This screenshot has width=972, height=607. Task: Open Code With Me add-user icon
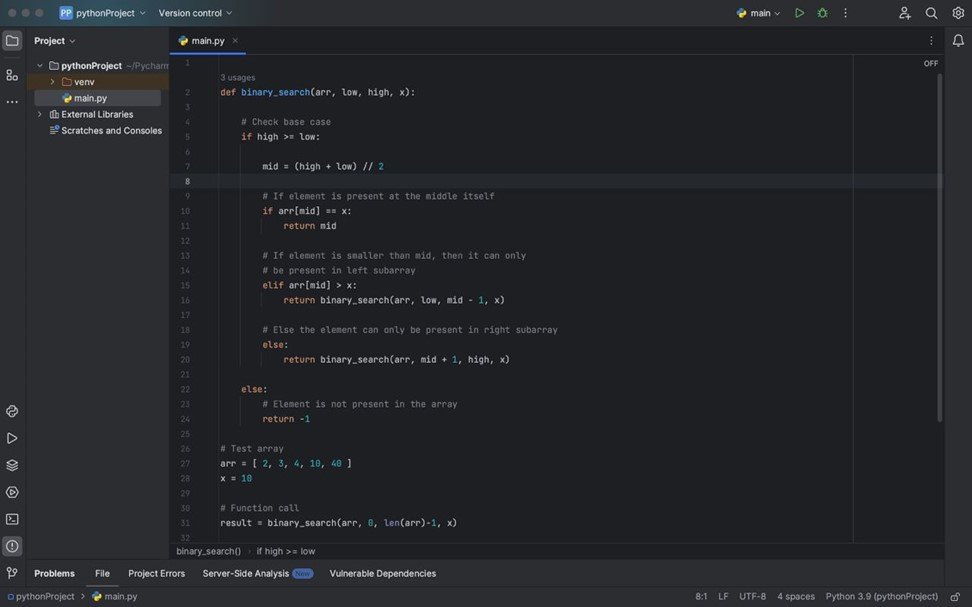(x=904, y=13)
